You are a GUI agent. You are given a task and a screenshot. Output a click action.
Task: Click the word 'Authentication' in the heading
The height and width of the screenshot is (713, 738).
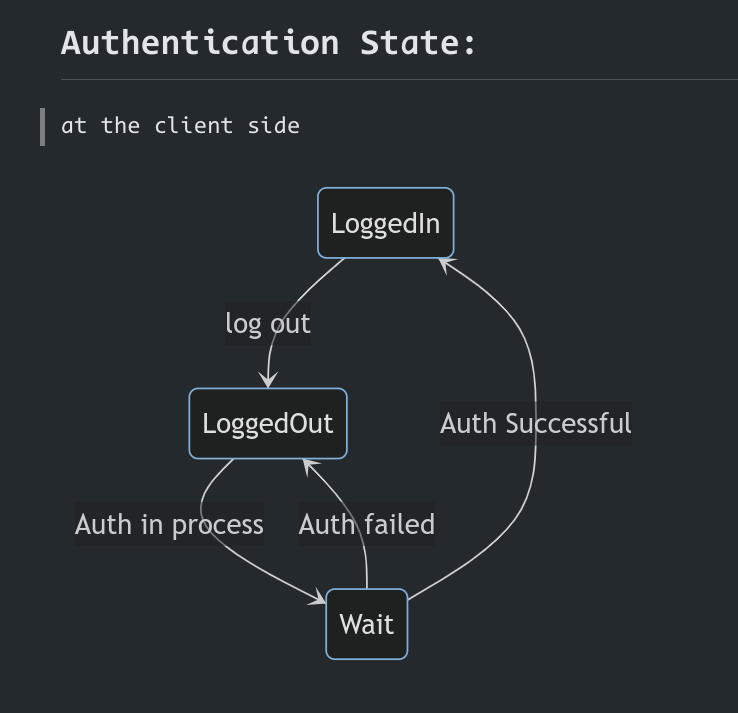click(200, 43)
